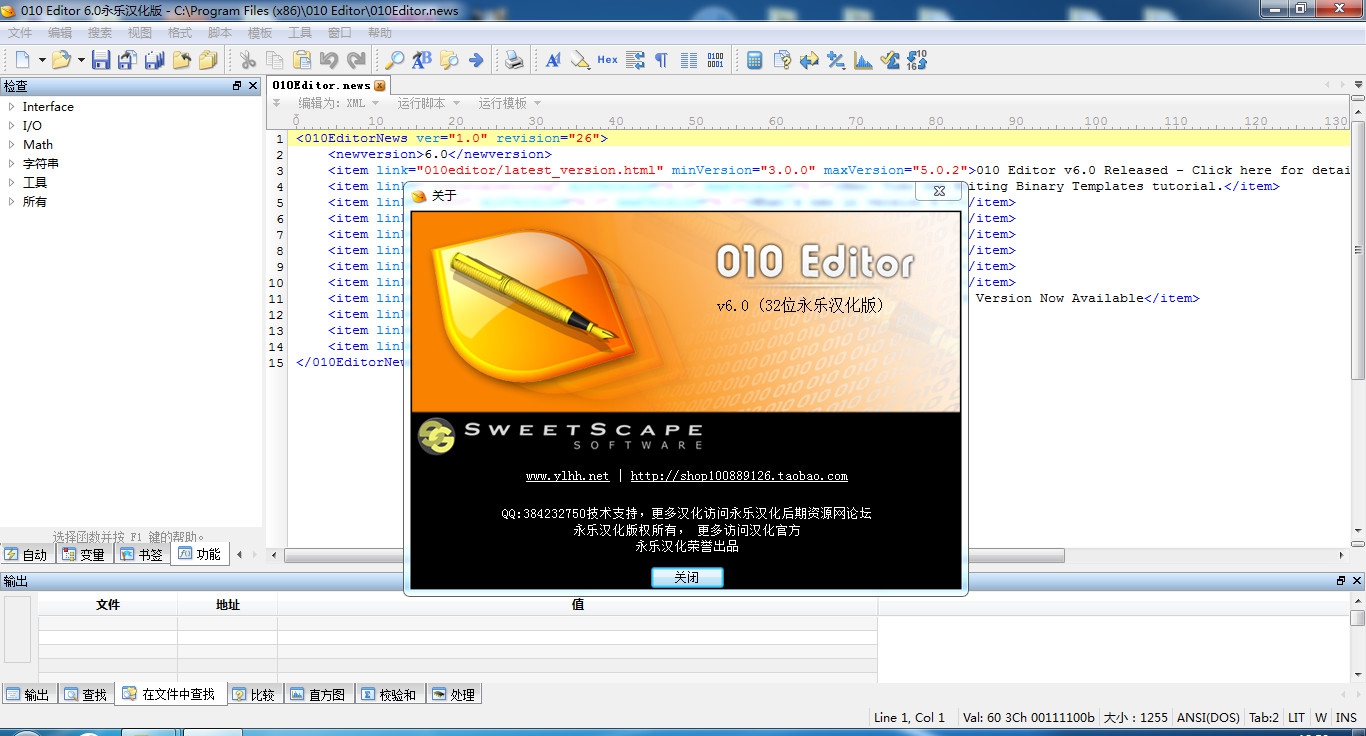Click the Save As toolbar icon
Screen dimensions: 1366x736
pyautogui.click(x=127, y=60)
